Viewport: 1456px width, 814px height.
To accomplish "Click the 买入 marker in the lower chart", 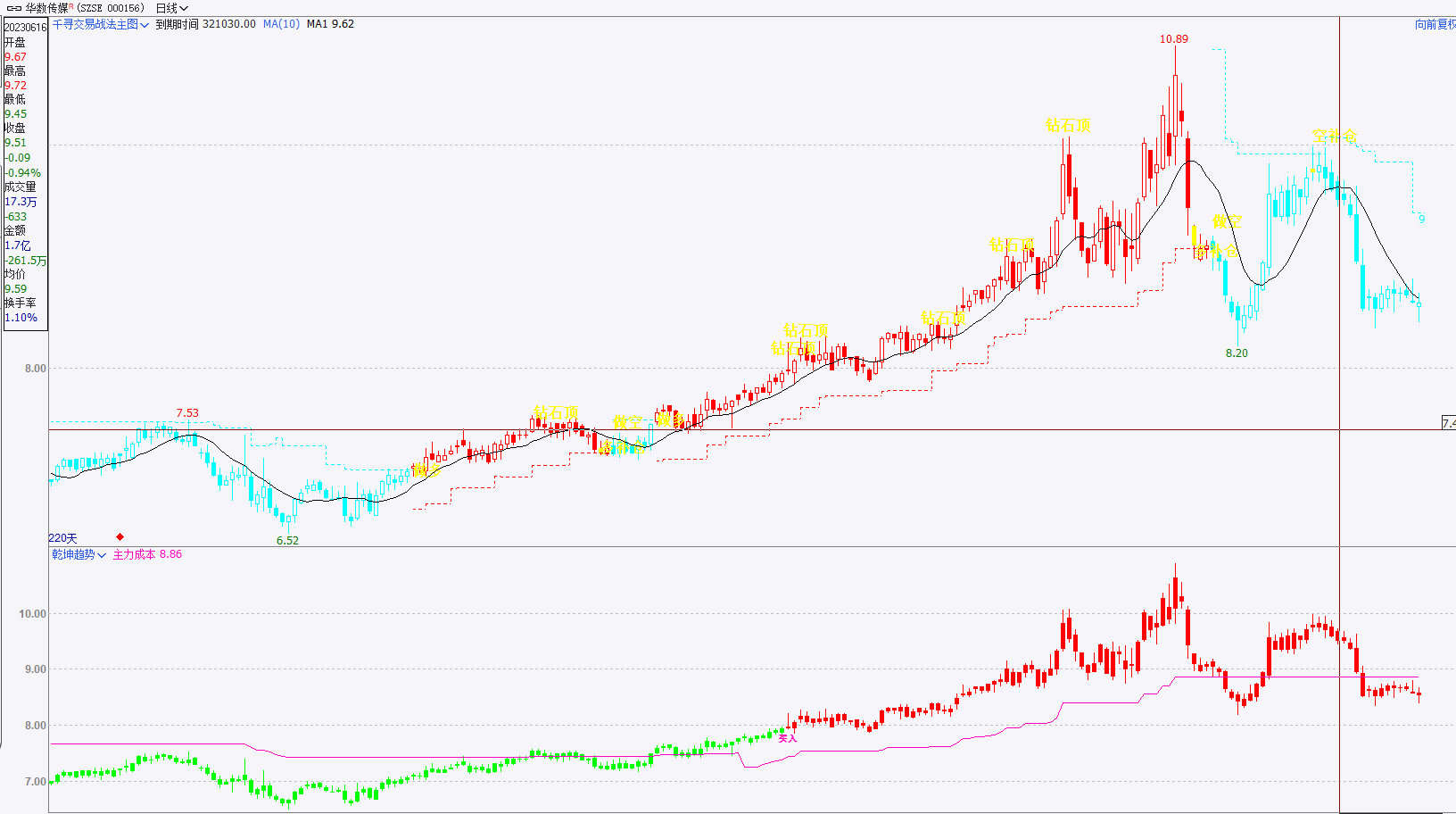I will pos(787,738).
